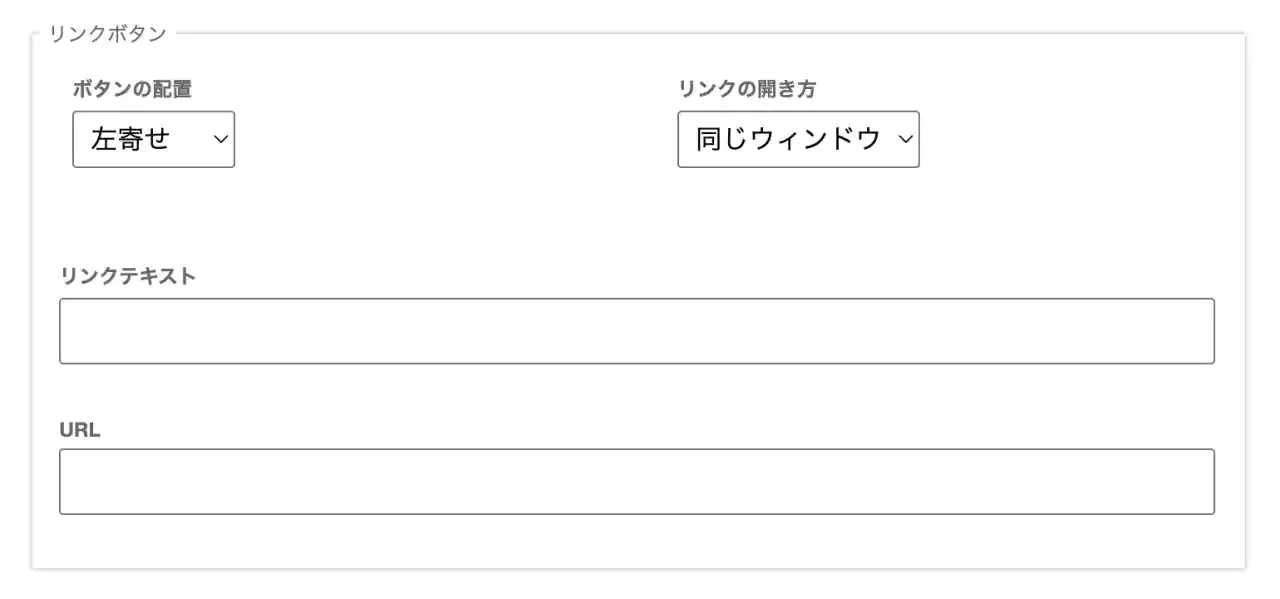Image resolution: width=1280 pixels, height=599 pixels.
Task: Open the ボタンの配置 dropdown
Action: (x=153, y=139)
